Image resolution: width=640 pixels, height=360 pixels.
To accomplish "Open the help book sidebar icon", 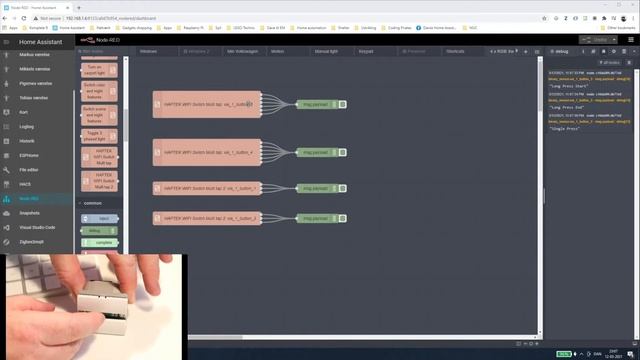I will coord(593,51).
